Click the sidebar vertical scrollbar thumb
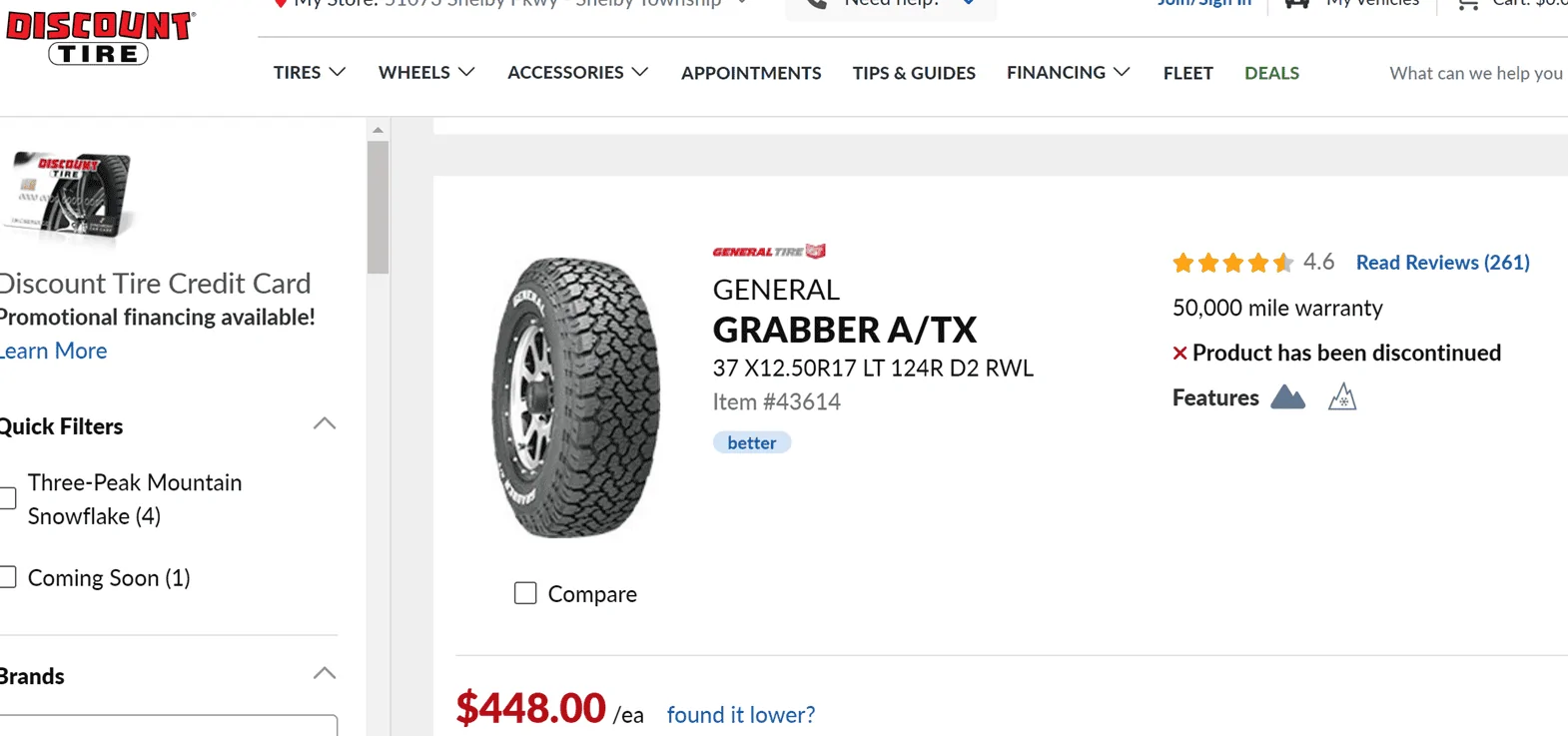Screen dimensions: 1568x736 click(x=378, y=208)
